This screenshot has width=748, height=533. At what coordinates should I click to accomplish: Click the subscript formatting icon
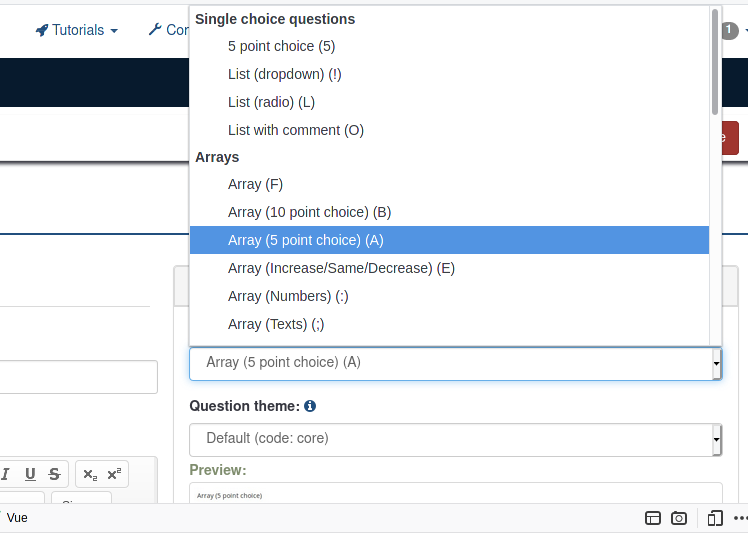point(90,474)
